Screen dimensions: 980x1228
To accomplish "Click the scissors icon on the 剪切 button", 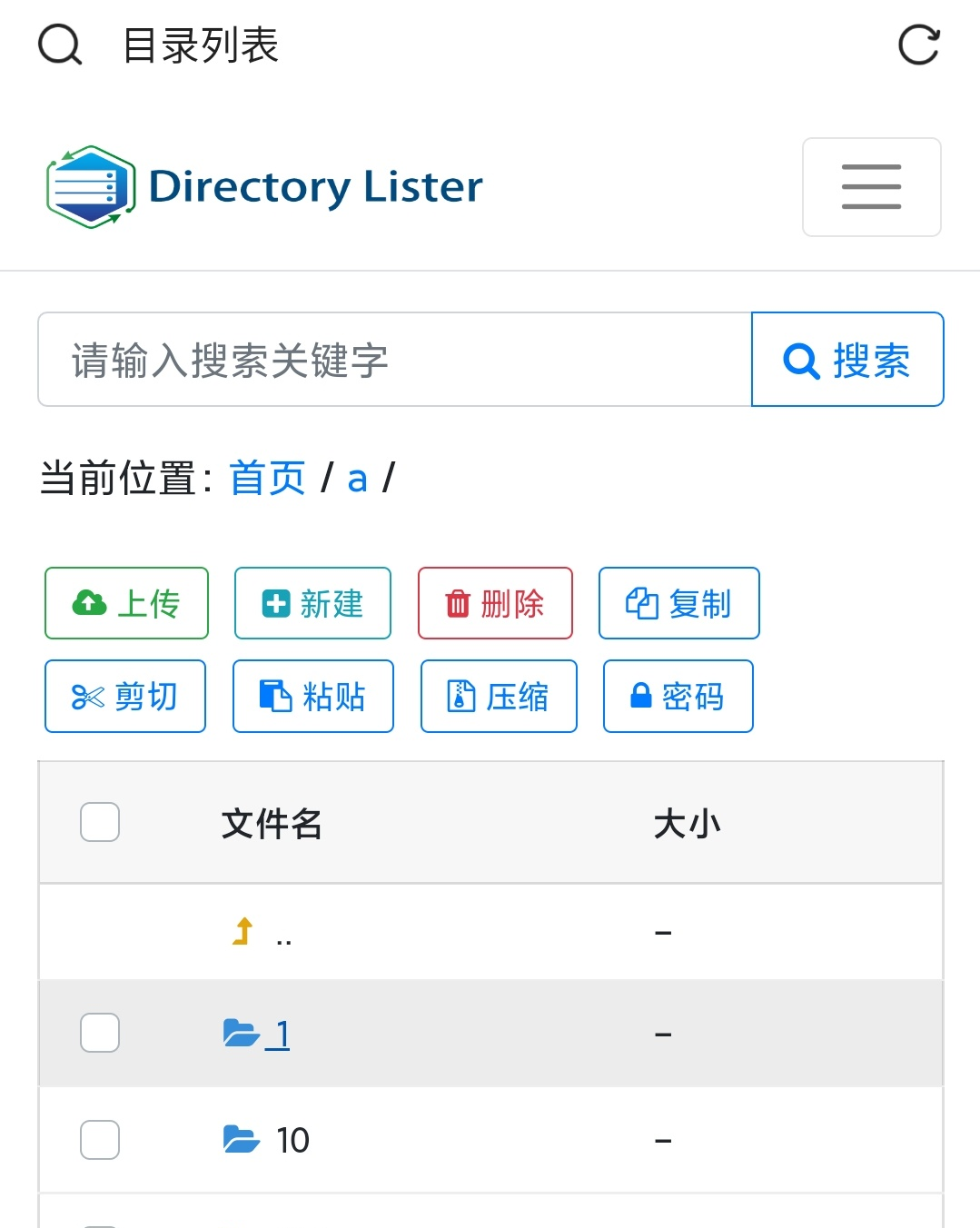I will click(86, 696).
